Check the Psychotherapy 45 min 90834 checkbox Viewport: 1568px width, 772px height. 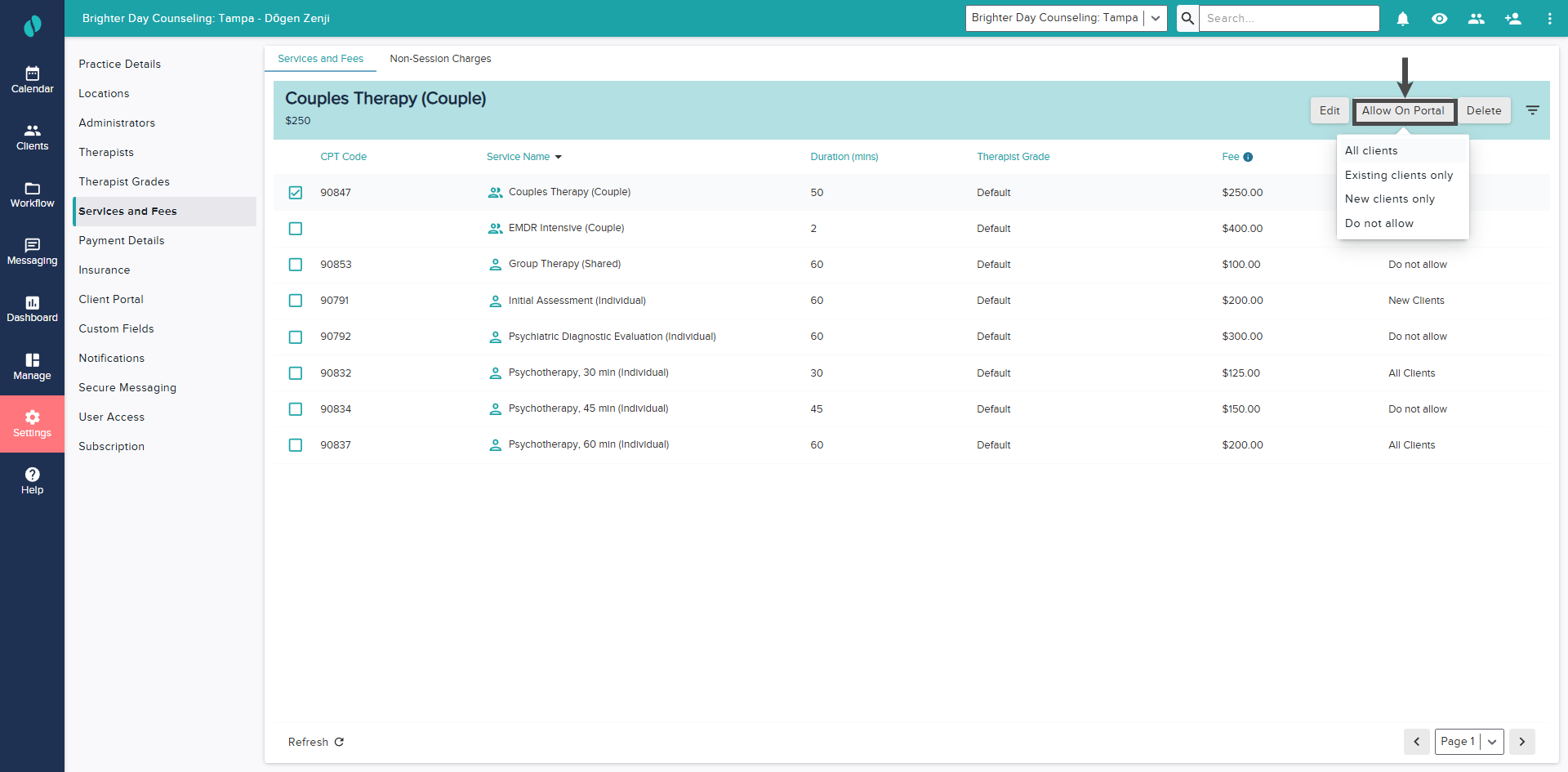(x=296, y=409)
